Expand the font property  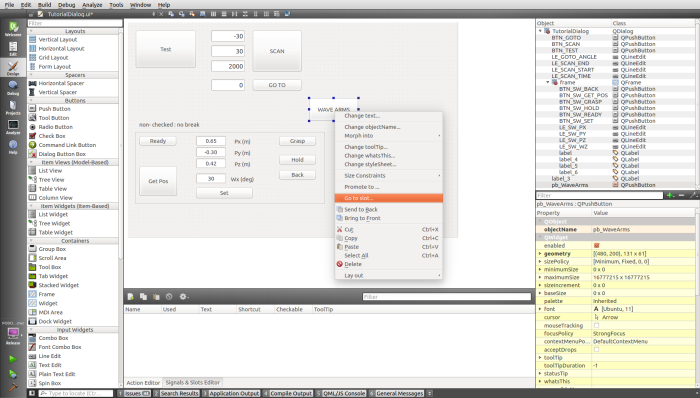click(x=540, y=309)
